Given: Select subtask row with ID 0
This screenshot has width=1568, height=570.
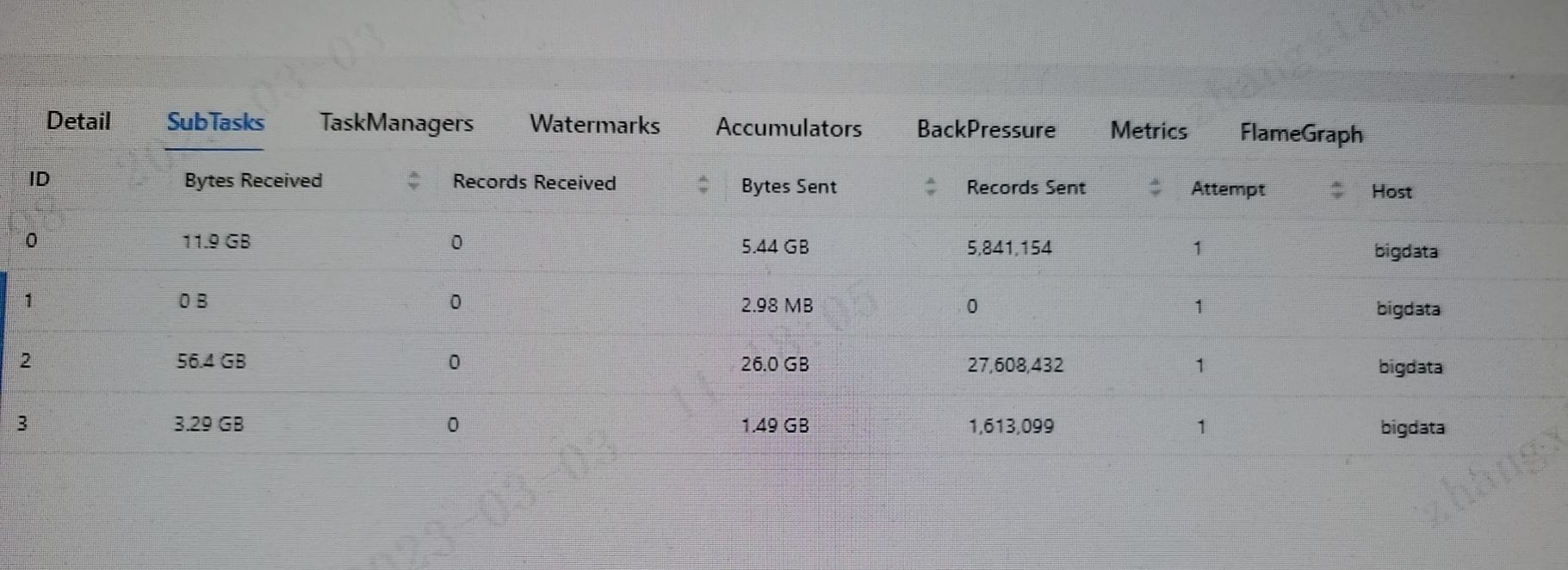Looking at the screenshot, I should coord(784,245).
